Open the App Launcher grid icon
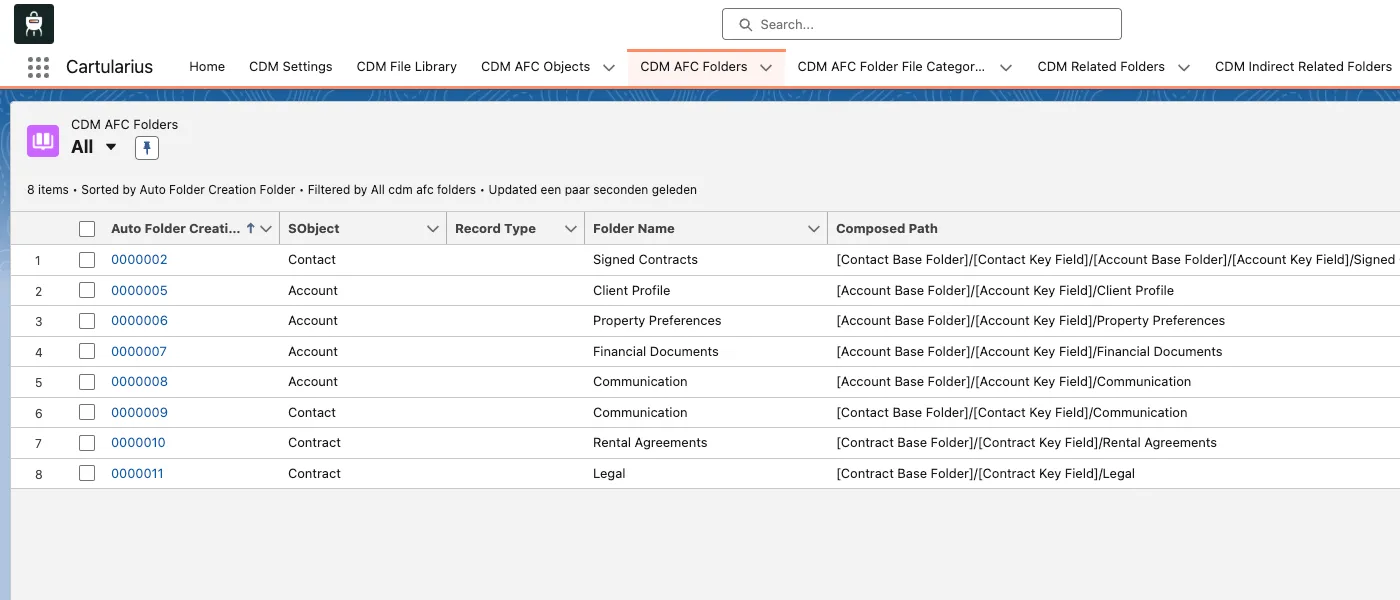Screen dimensions: 1400x600 (x=38, y=67)
